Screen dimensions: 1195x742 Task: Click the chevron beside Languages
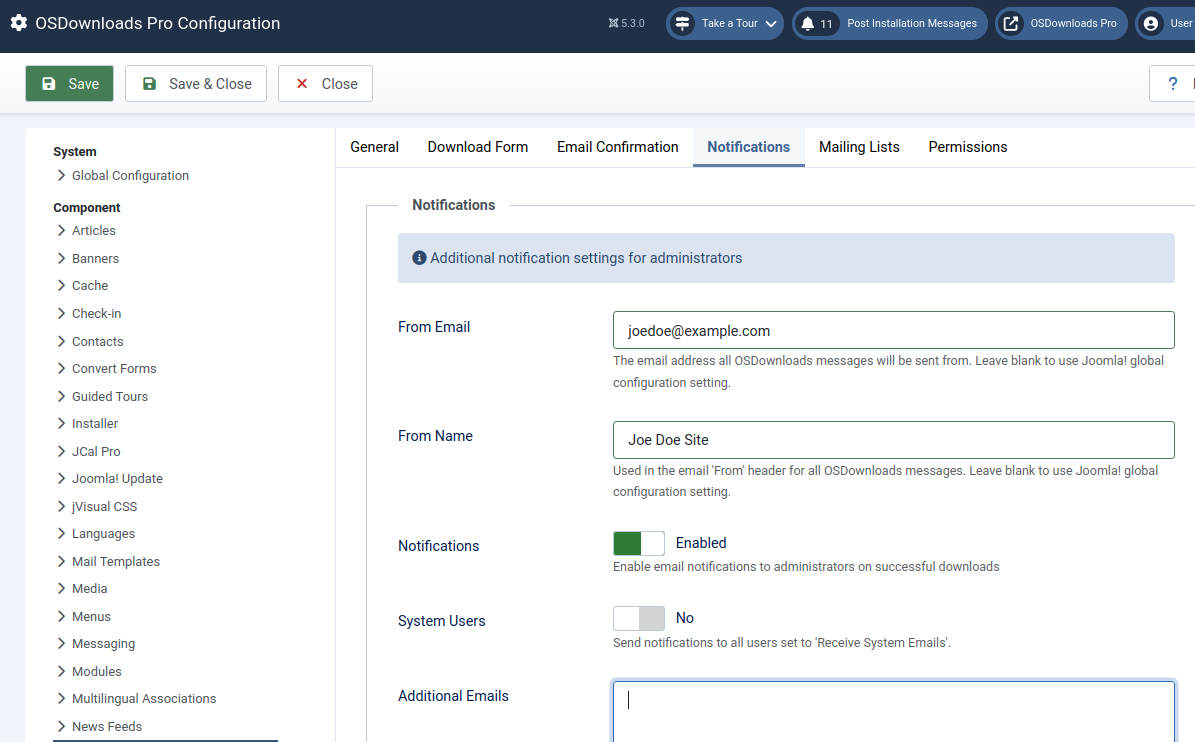click(61, 534)
